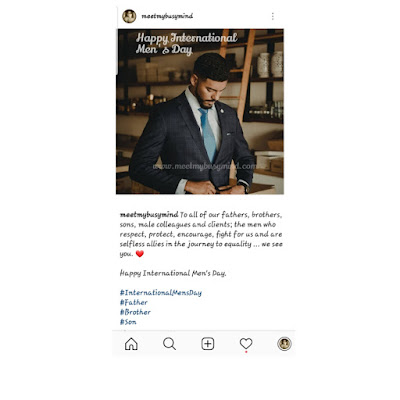
Task: Click the caption line Happy International Men's Day
Action: click(x=173, y=273)
